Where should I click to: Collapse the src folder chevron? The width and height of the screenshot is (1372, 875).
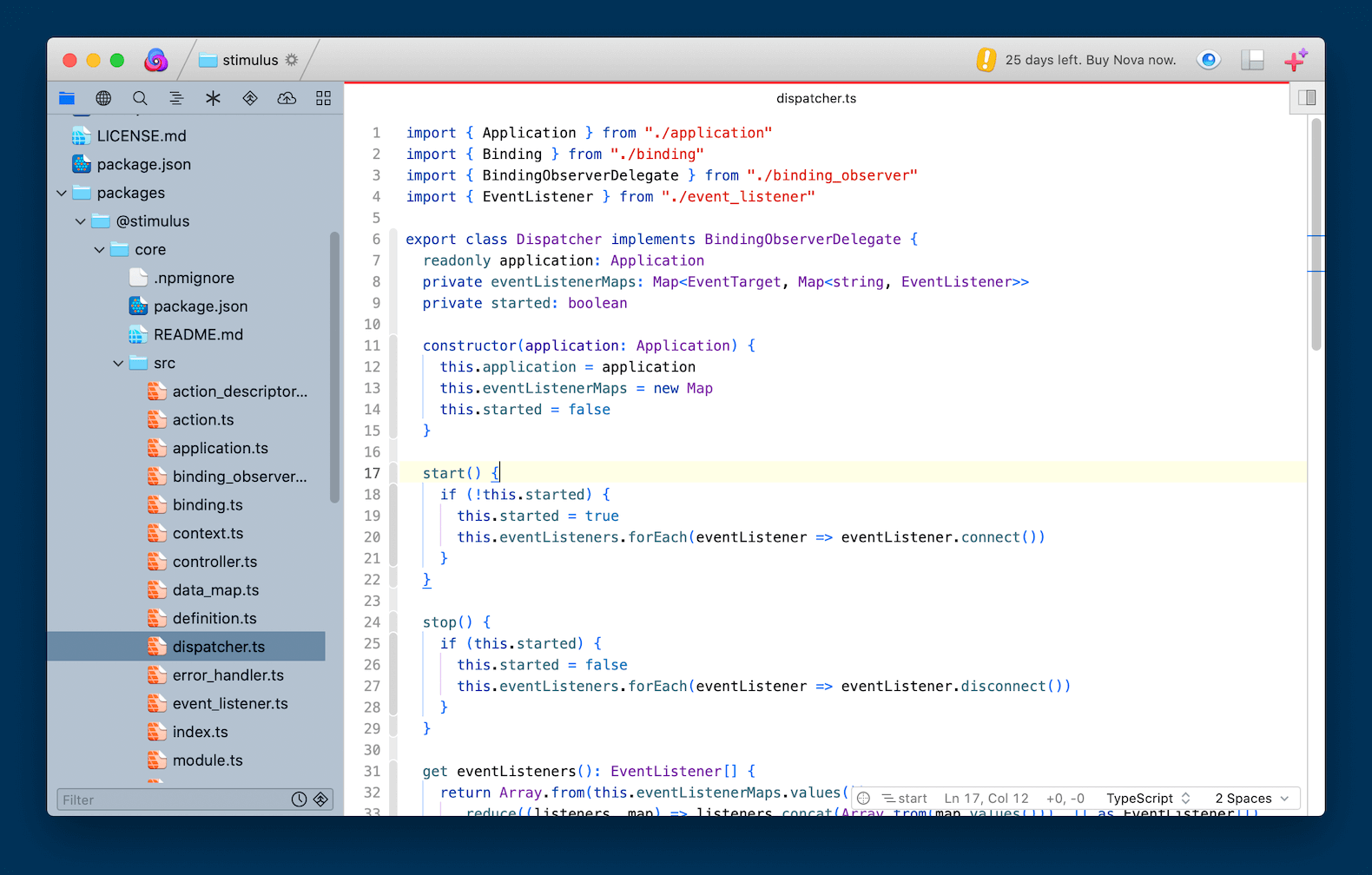click(x=118, y=363)
